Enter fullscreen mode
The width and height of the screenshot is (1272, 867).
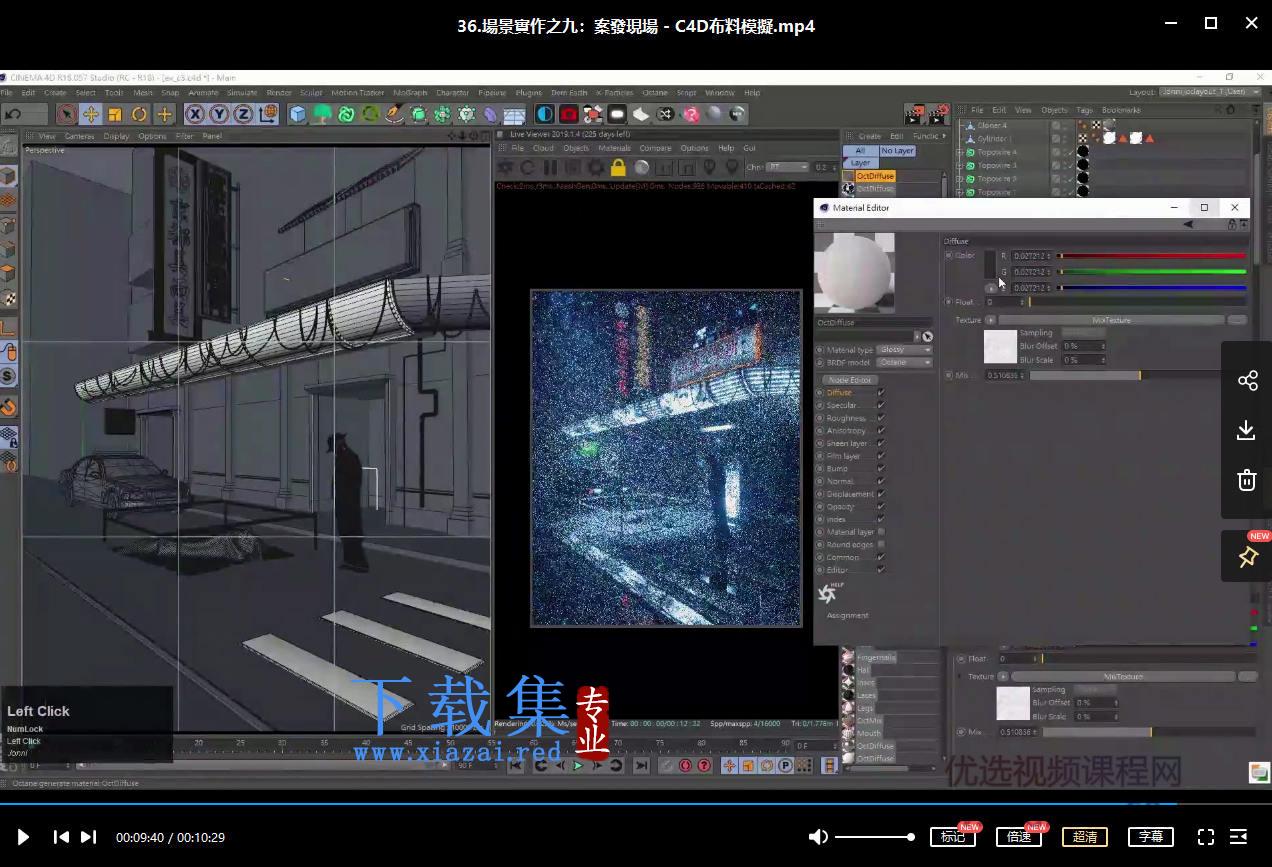pyautogui.click(x=1206, y=837)
